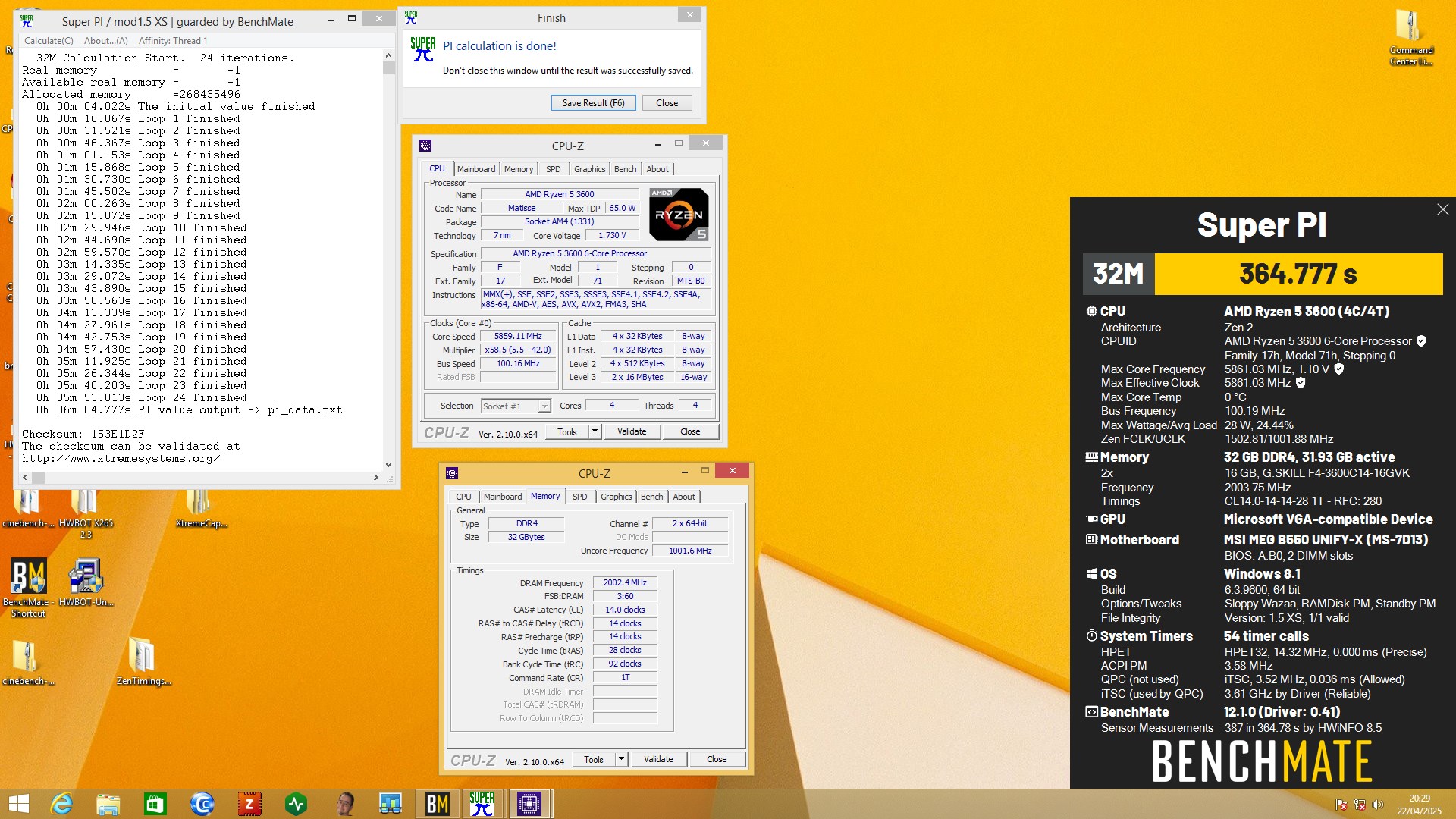Open HWBOT-Un... desktop icon
This screenshot has width=1456, height=819.
point(86,582)
